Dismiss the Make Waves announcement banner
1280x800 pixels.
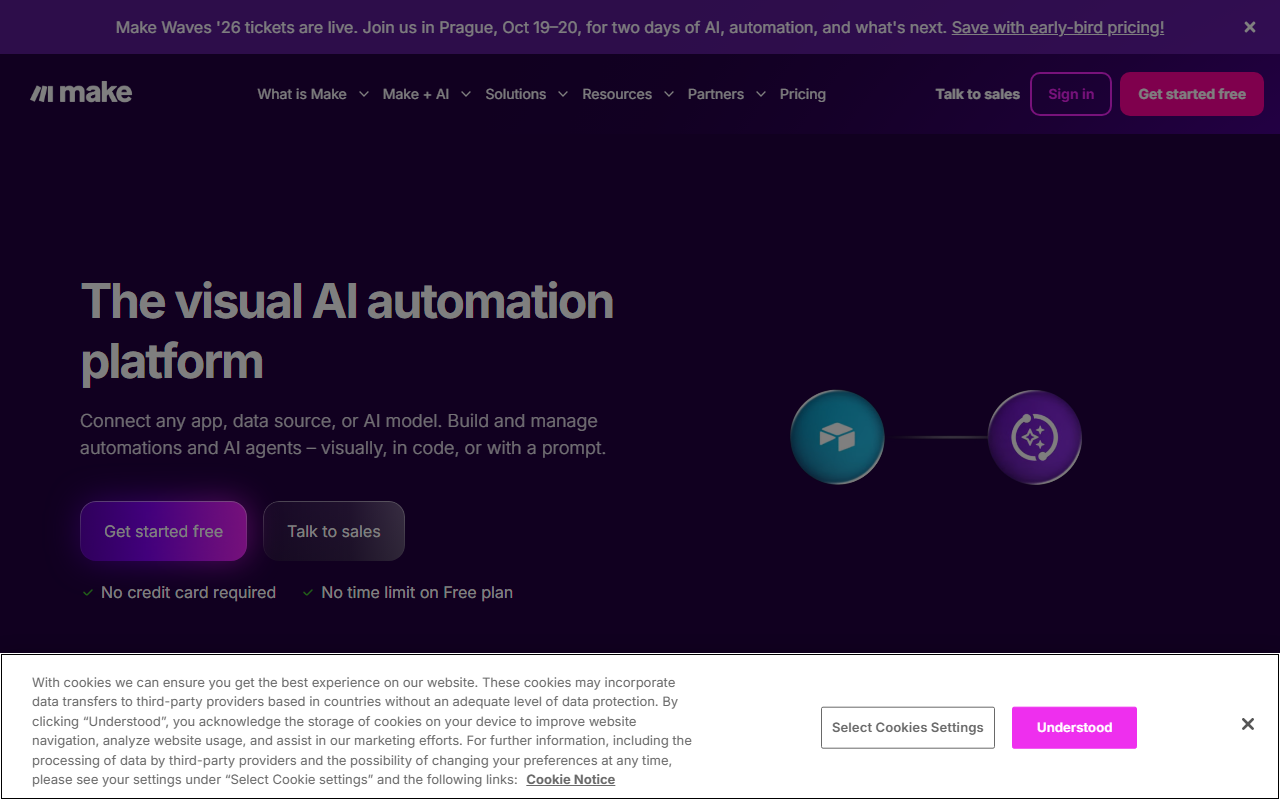coord(1250,27)
